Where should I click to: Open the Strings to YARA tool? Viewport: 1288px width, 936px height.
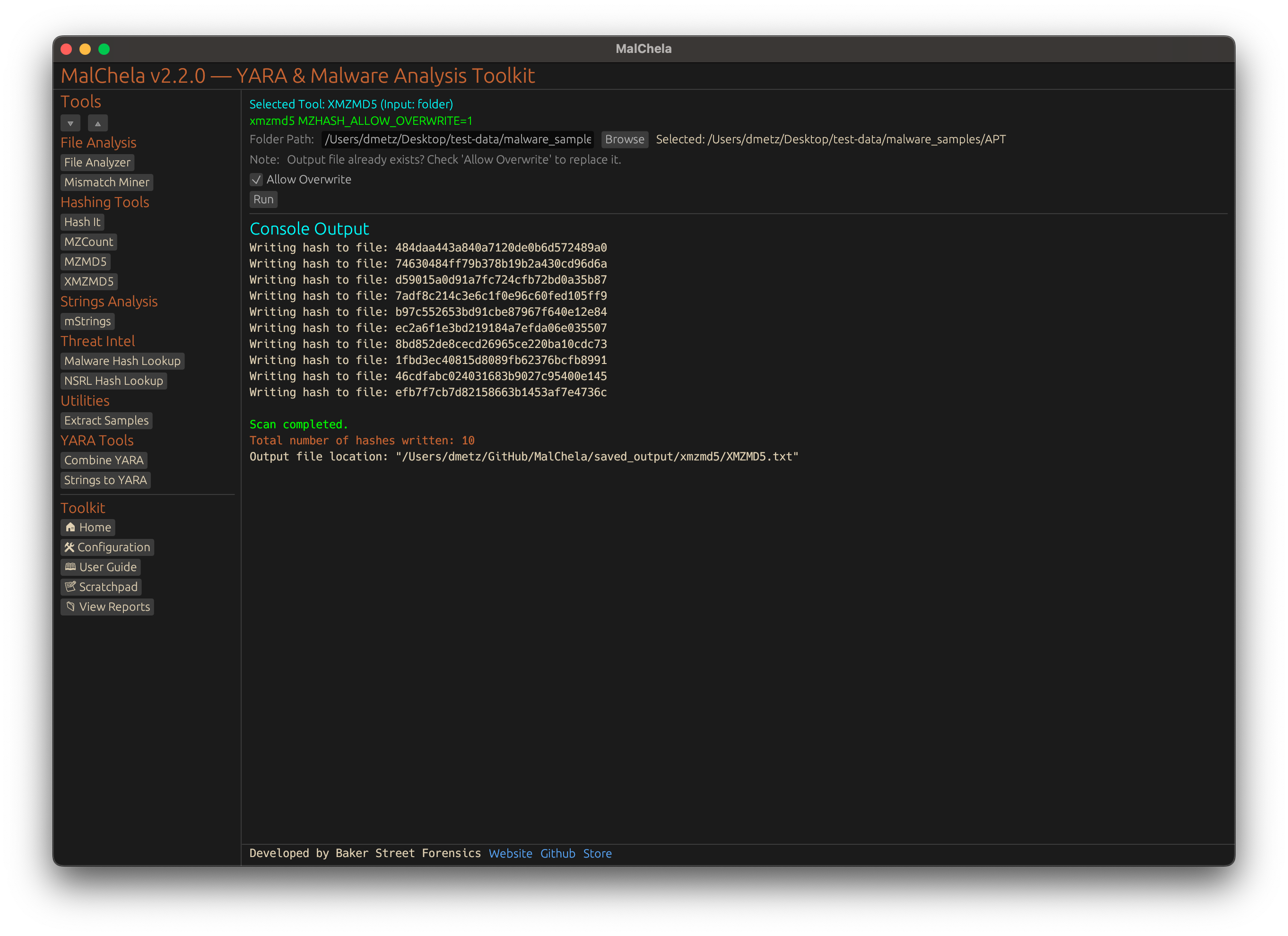coord(105,480)
